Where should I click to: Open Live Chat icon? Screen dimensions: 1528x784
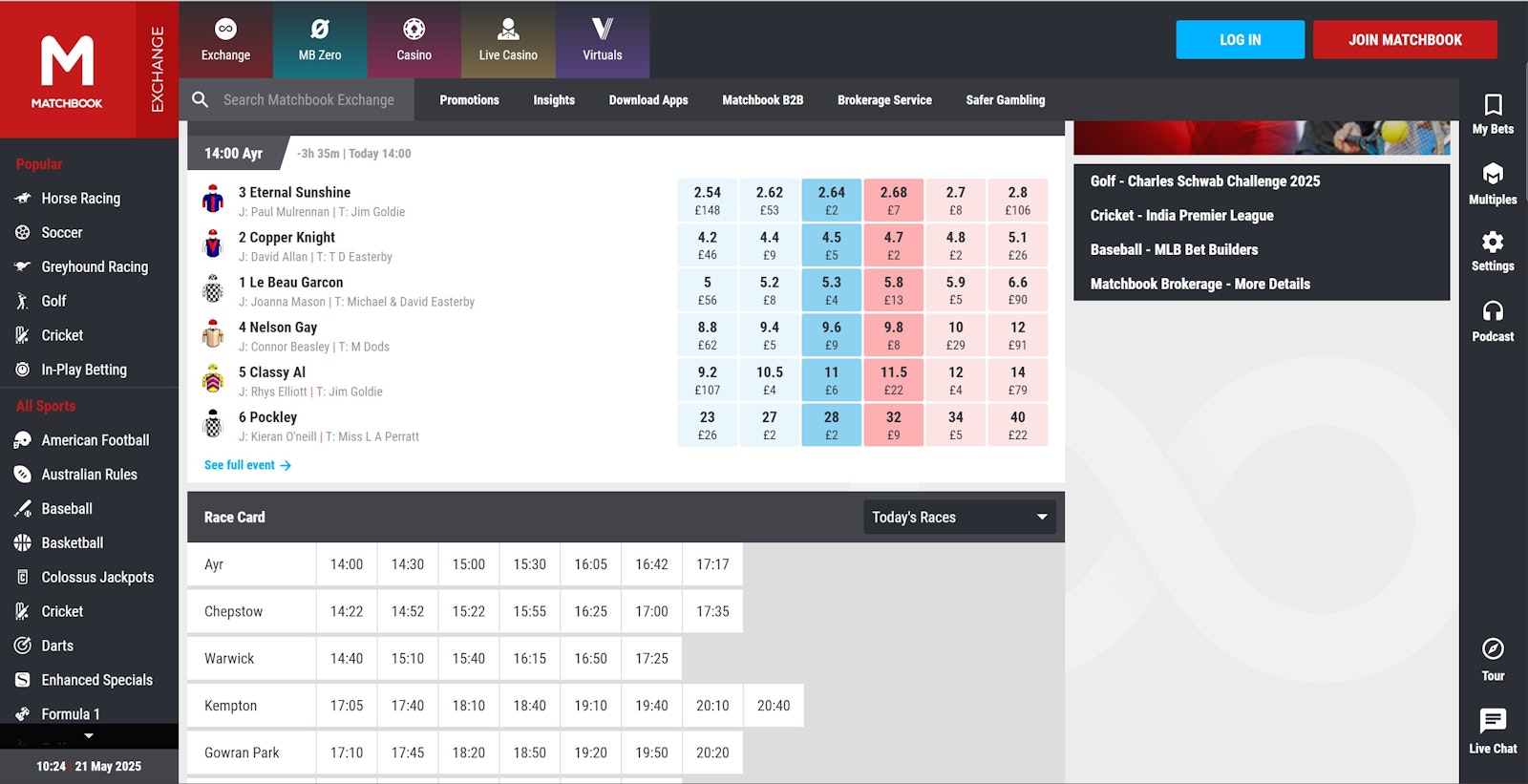(x=1493, y=721)
